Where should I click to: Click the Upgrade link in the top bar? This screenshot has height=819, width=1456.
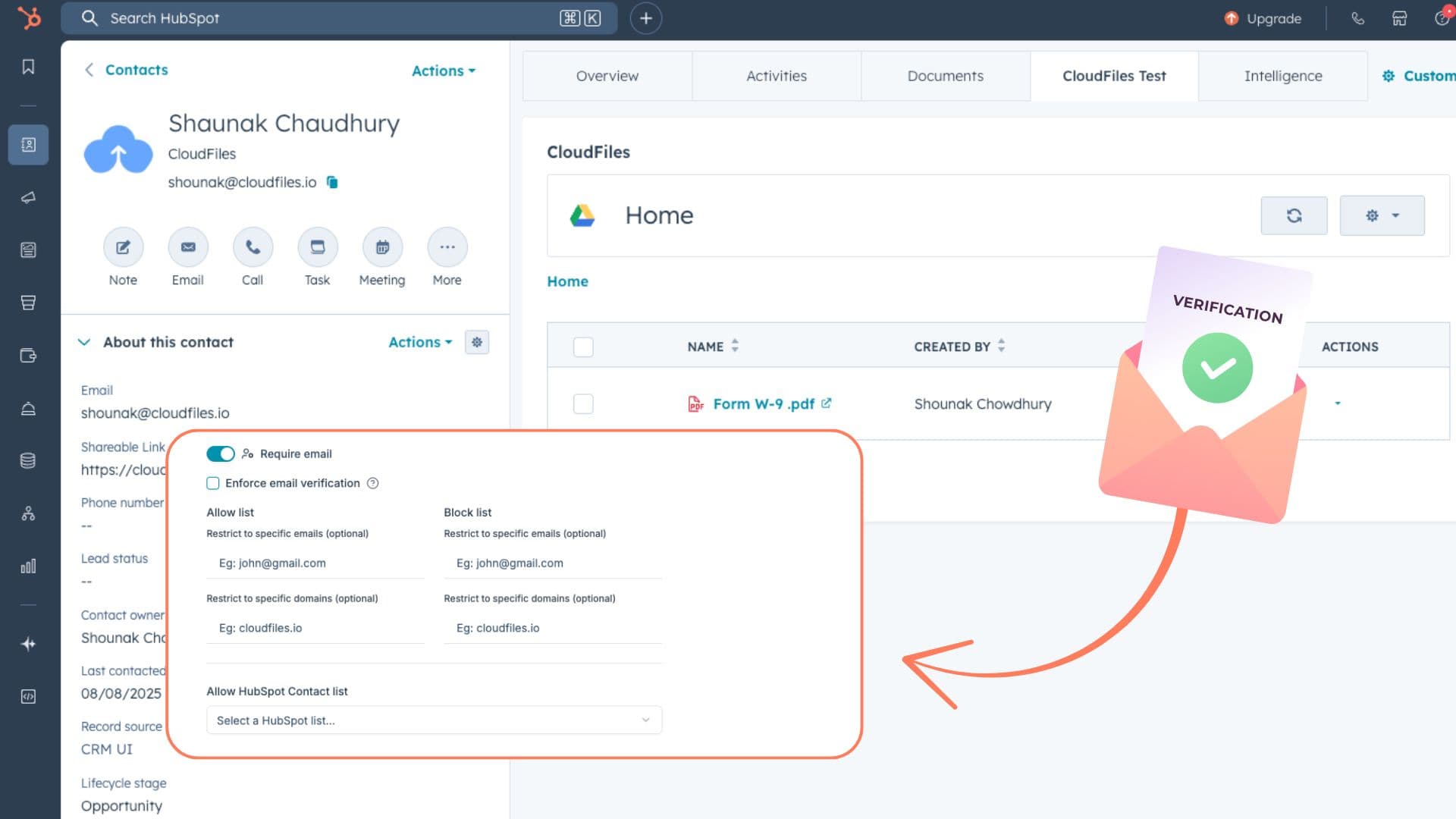pos(1272,18)
